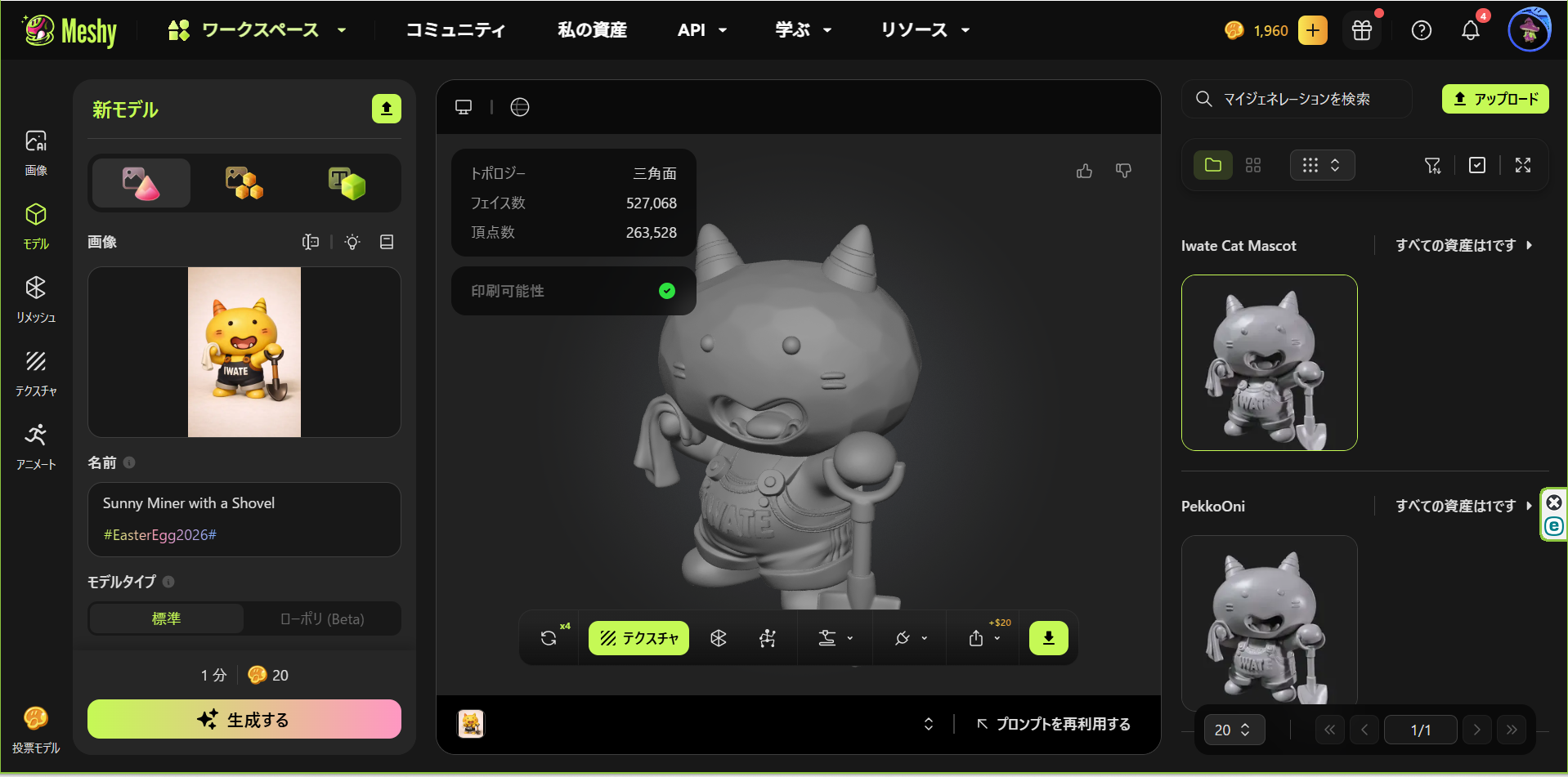Click プロンプトを再利用する link

pyautogui.click(x=1054, y=724)
